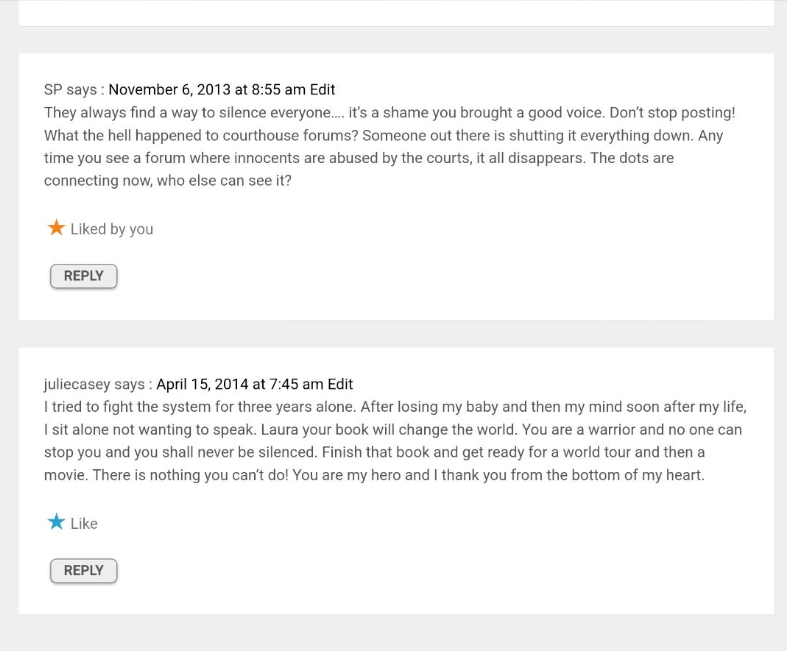Reply to SP's comment
The image size is (800, 651).
point(83,276)
